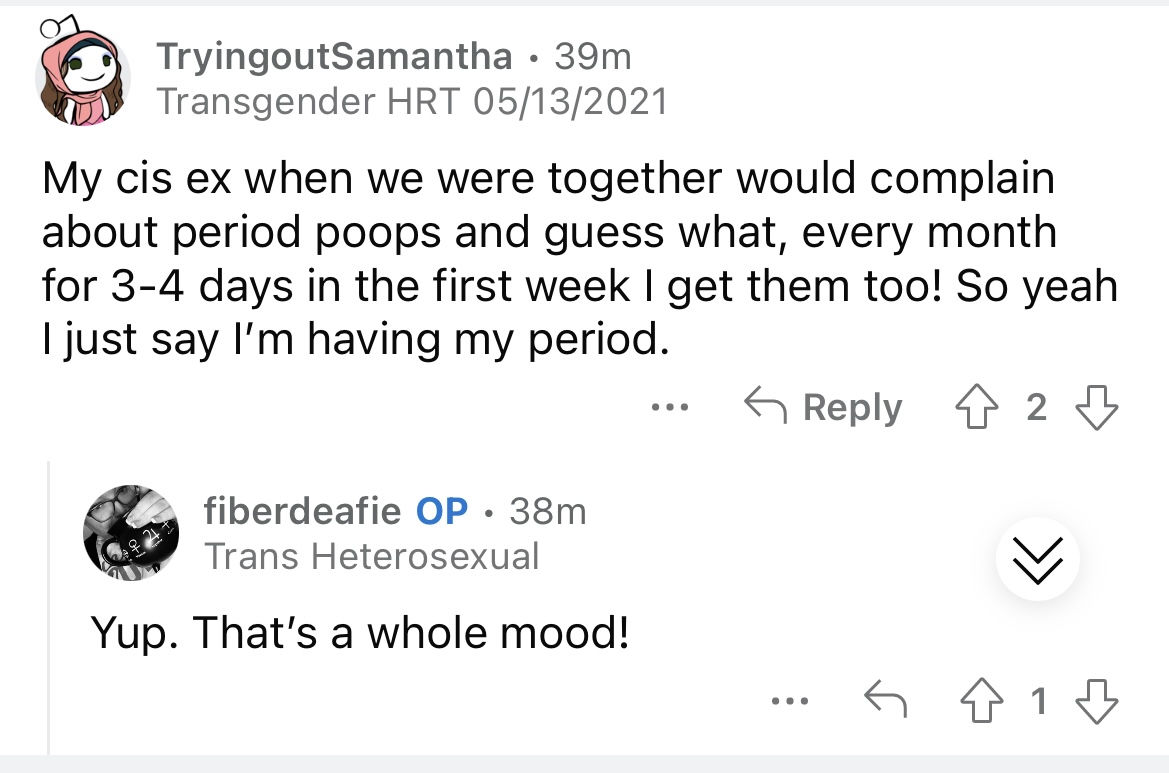Tap the comment text 'Yup. That's a whole mood!'
The width and height of the screenshot is (1169, 773).
coord(360,633)
